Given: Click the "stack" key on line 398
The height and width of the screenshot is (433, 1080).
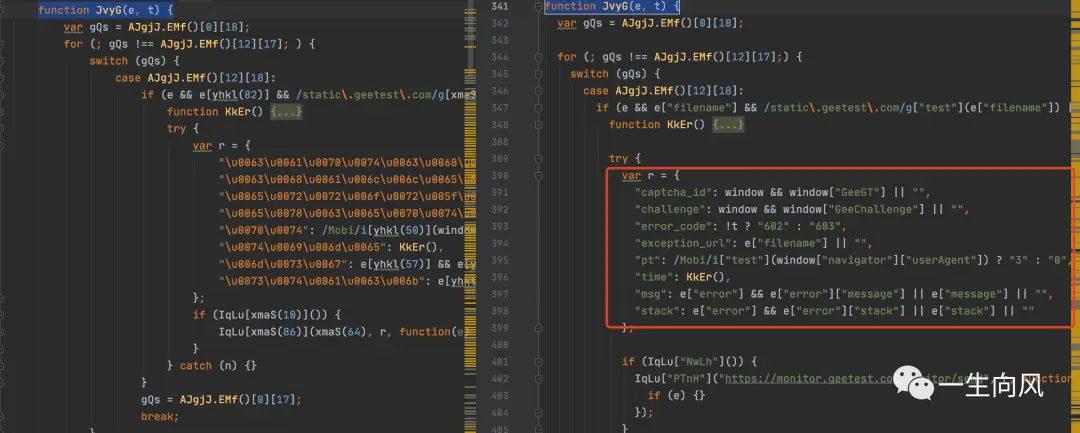Looking at the screenshot, I should click(658, 310).
